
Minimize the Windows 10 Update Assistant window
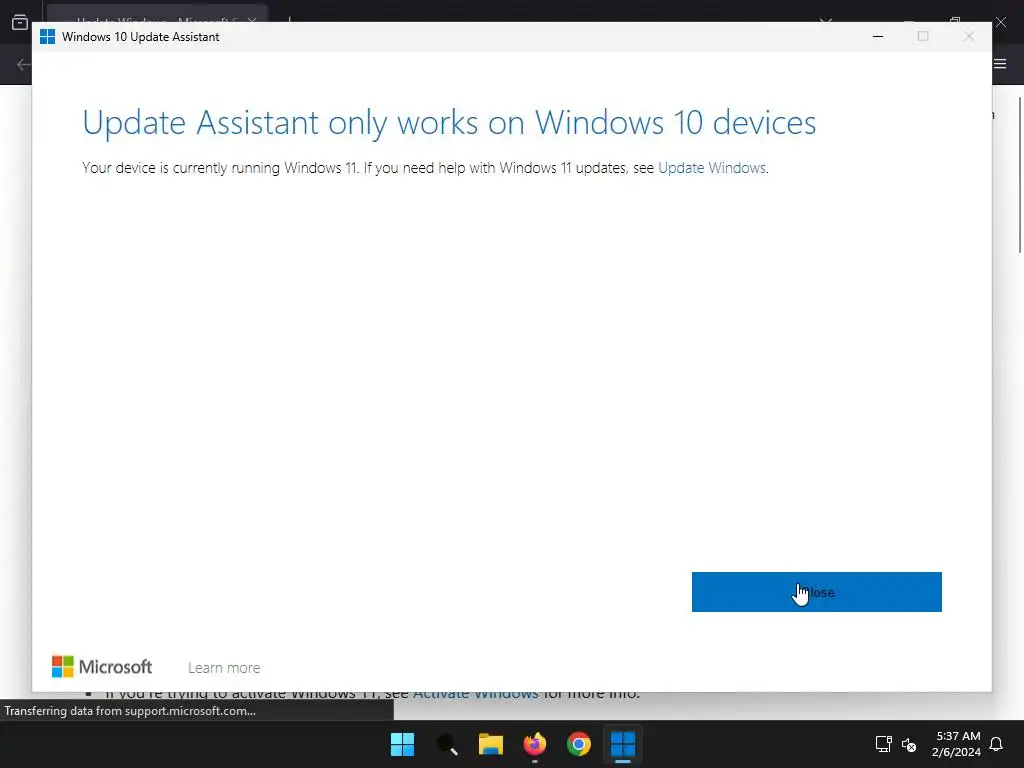pyautogui.click(x=878, y=37)
